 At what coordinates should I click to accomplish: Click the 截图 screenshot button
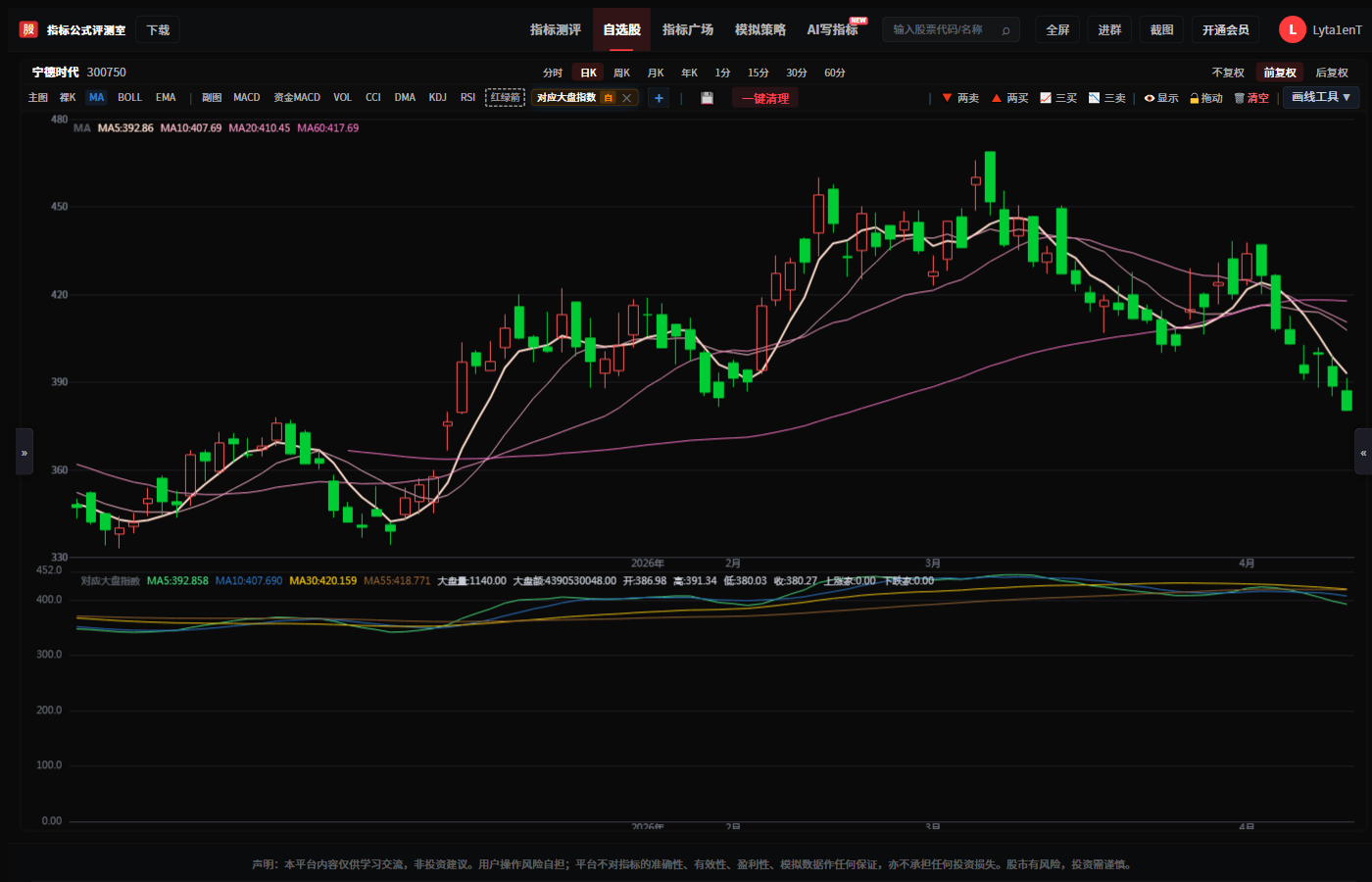[1161, 30]
